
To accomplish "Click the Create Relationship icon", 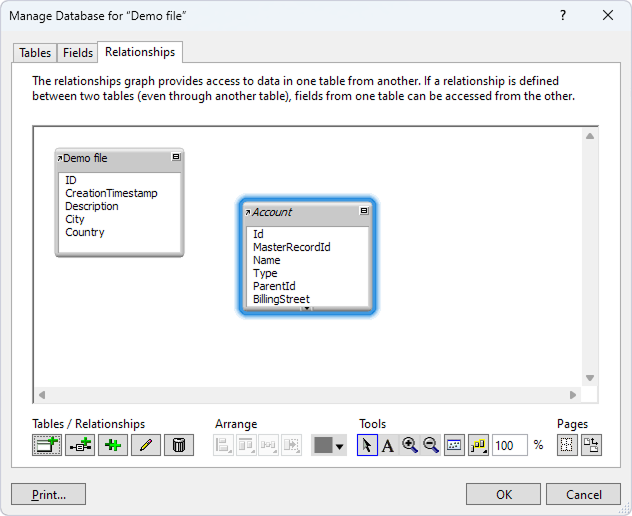I will point(80,445).
